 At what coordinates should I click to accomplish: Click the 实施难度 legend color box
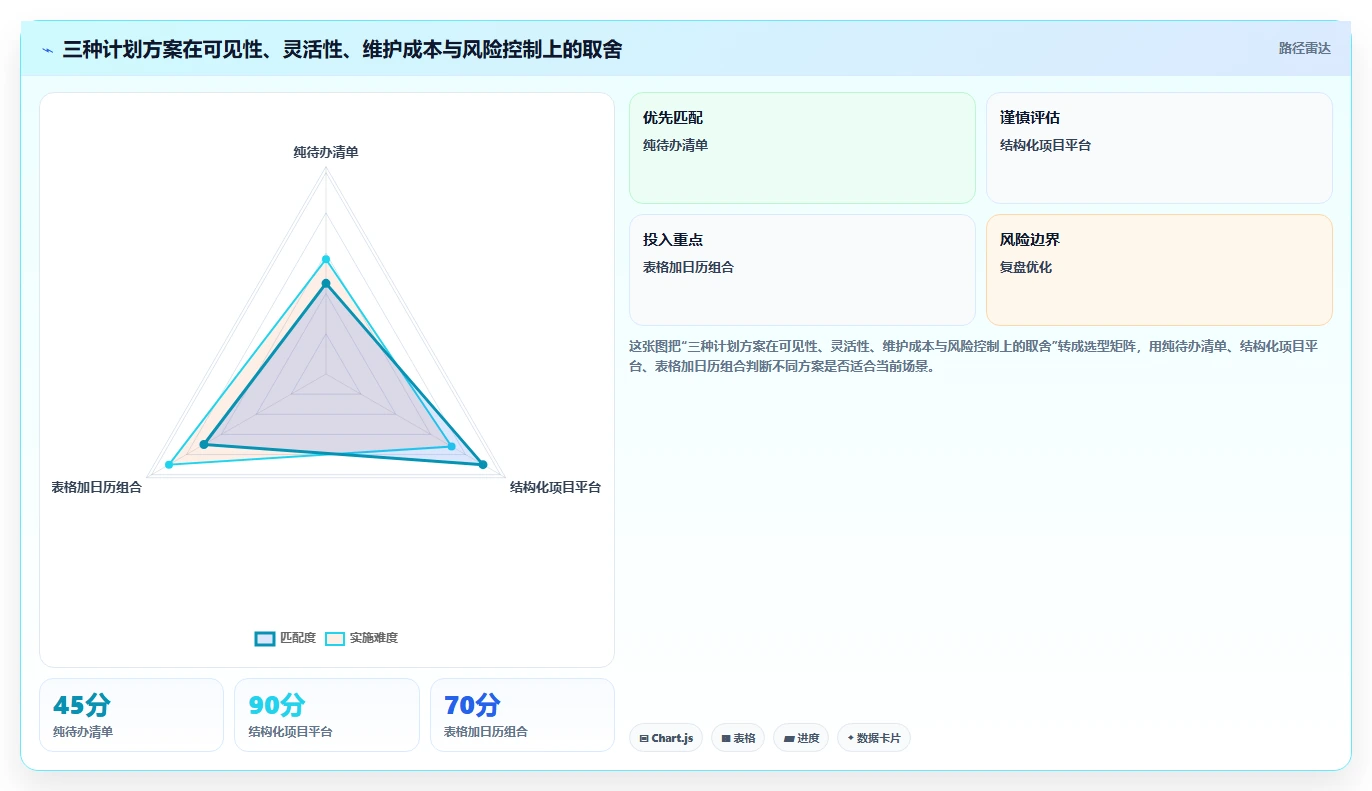(335, 639)
